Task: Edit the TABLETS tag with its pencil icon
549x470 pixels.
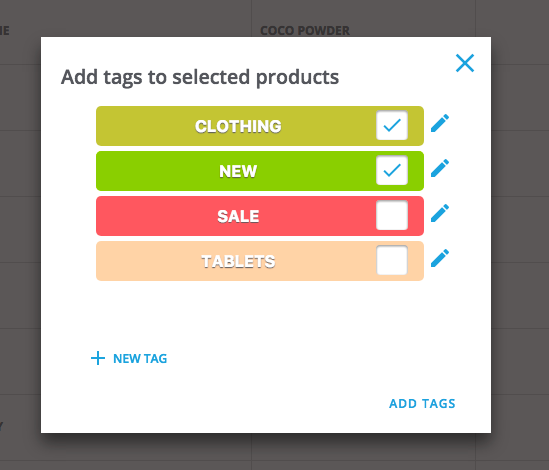Action: (x=440, y=258)
